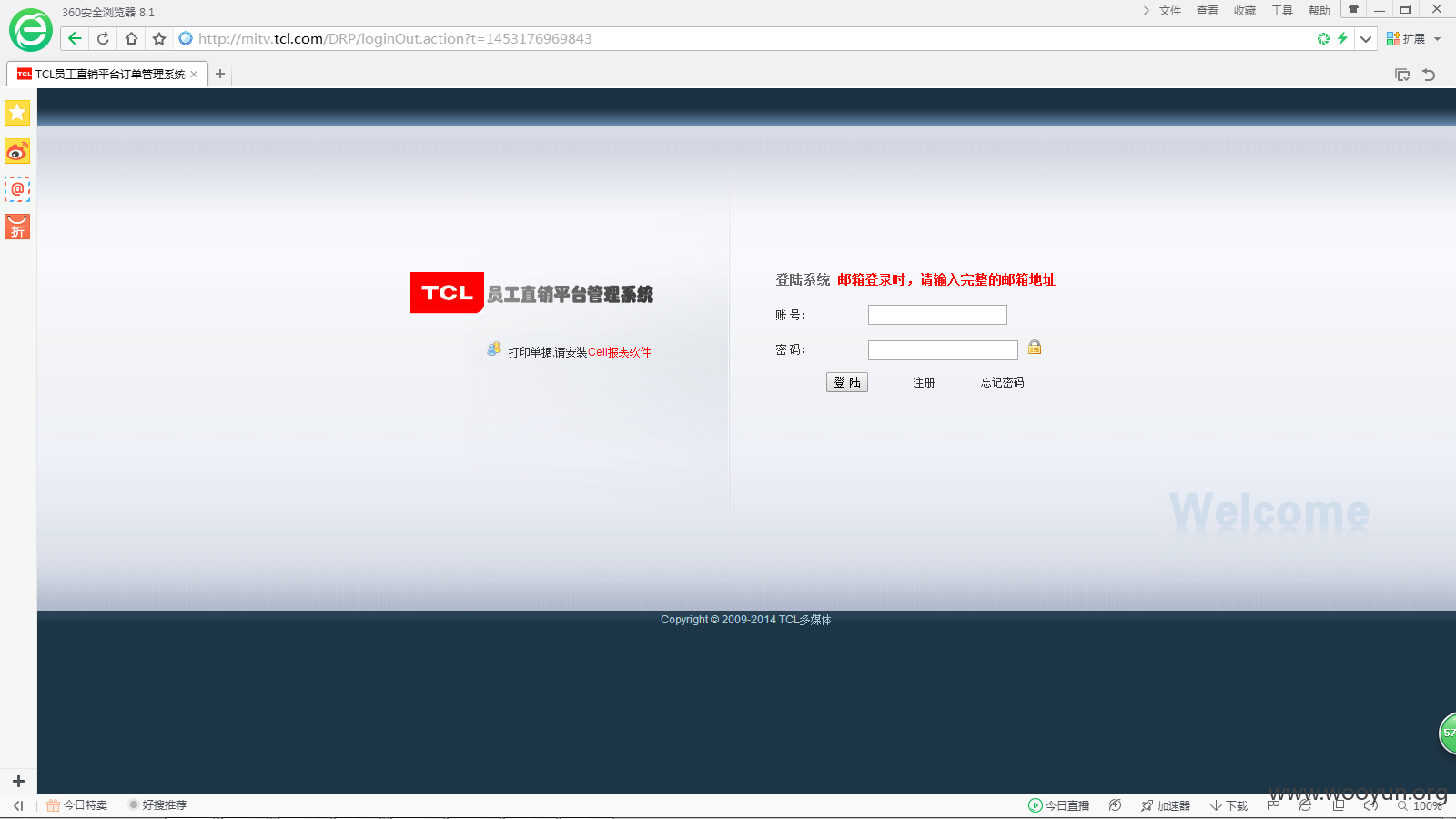Image resolution: width=1456 pixels, height=819 pixels.
Task: Reload the page with refresh icon
Action: point(103,38)
